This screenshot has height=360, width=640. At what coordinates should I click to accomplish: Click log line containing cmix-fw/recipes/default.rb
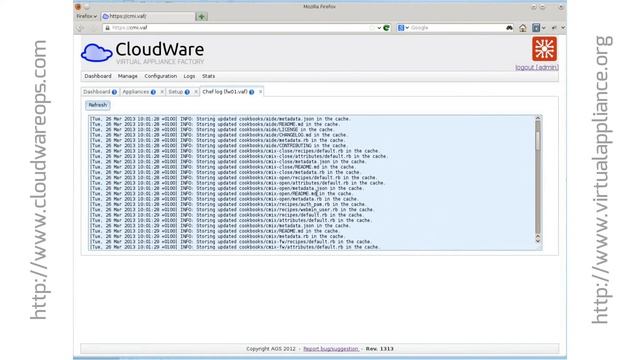point(231,242)
